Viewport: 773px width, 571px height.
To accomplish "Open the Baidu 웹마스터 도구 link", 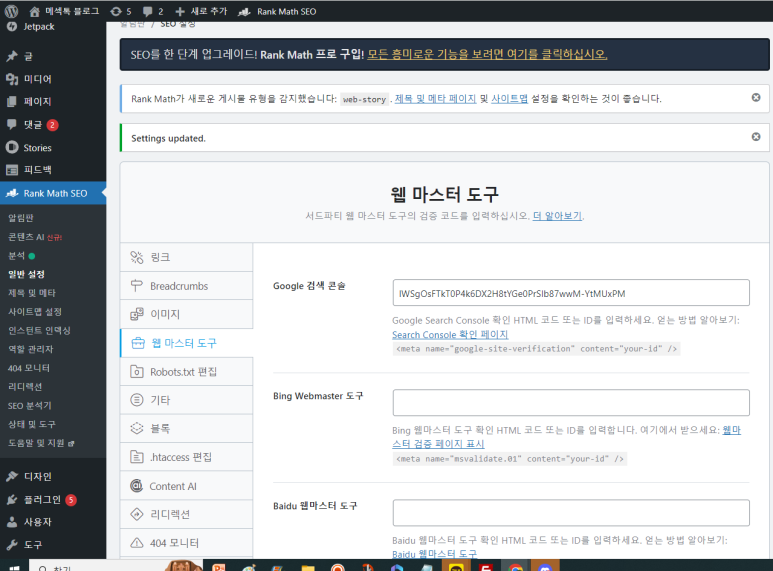I will [434, 554].
